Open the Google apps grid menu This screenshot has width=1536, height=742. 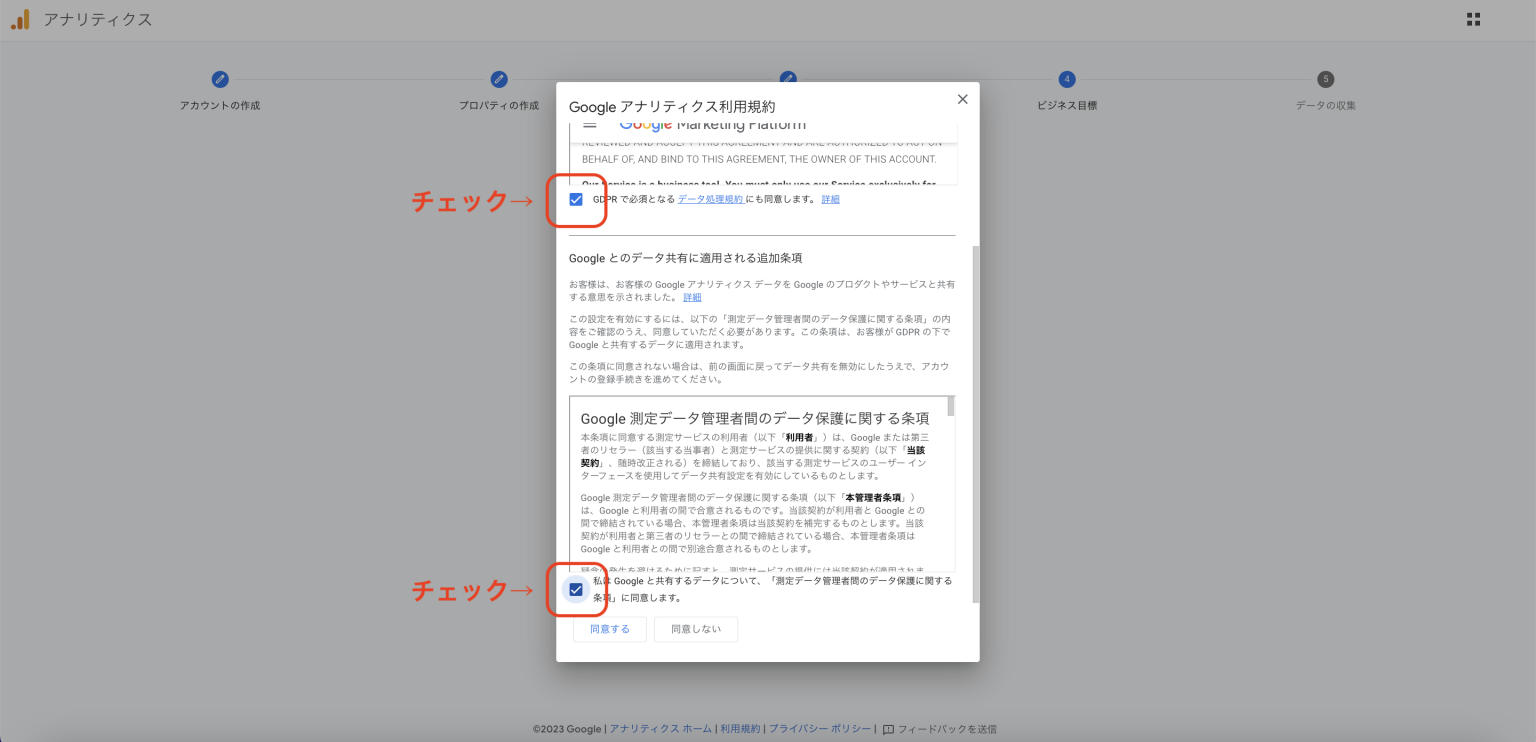1473,18
